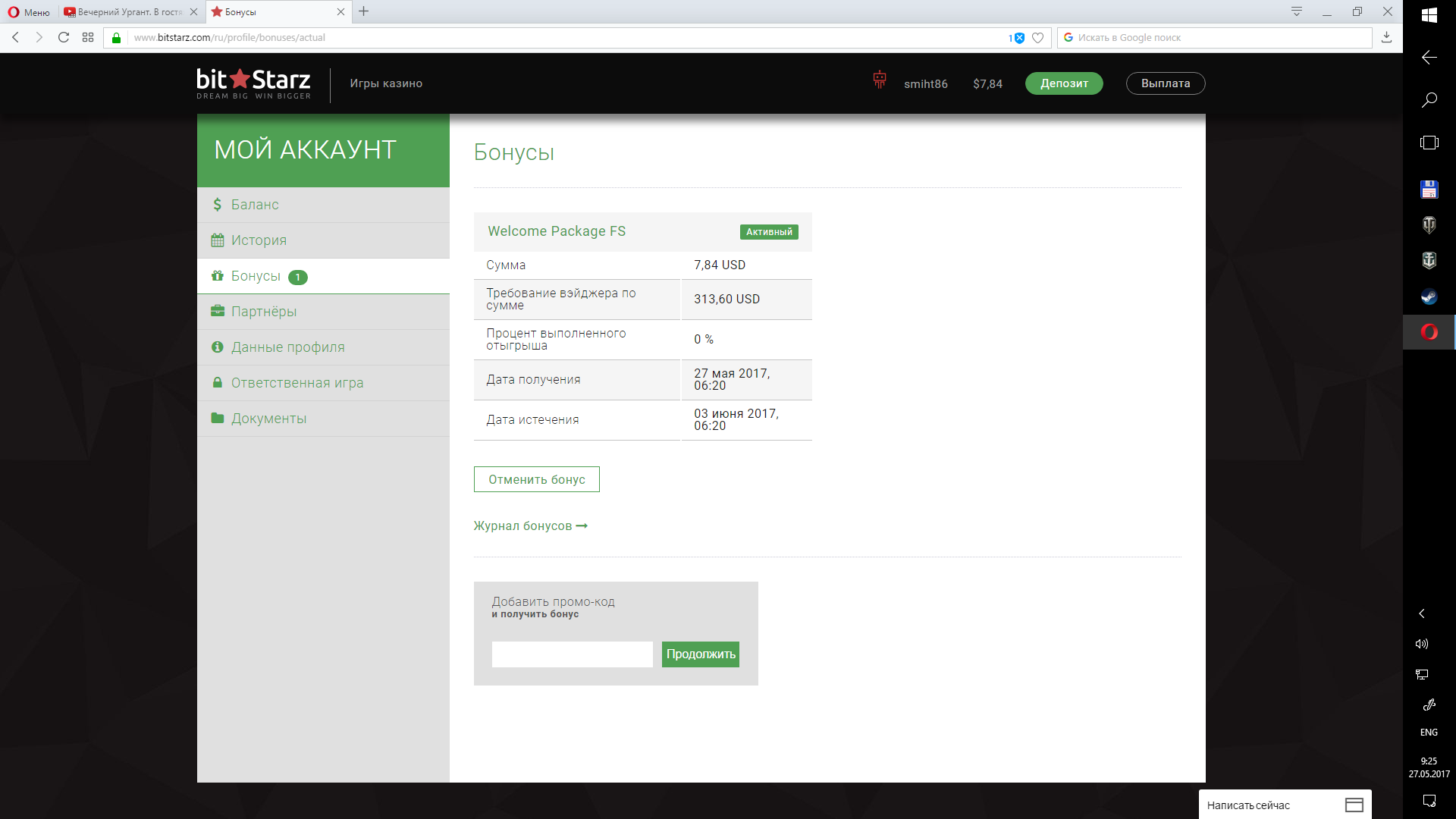
Task: Open Данные профиля sidebar item
Action: 287,347
